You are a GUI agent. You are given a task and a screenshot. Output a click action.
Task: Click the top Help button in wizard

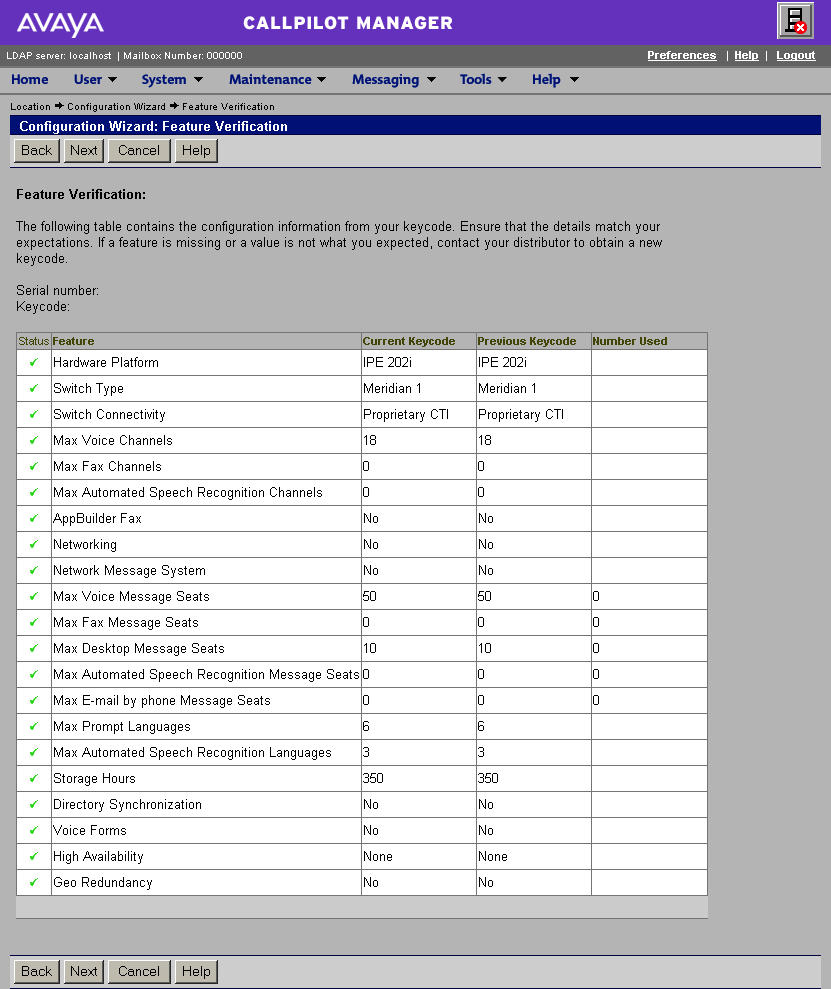(x=196, y=151)
